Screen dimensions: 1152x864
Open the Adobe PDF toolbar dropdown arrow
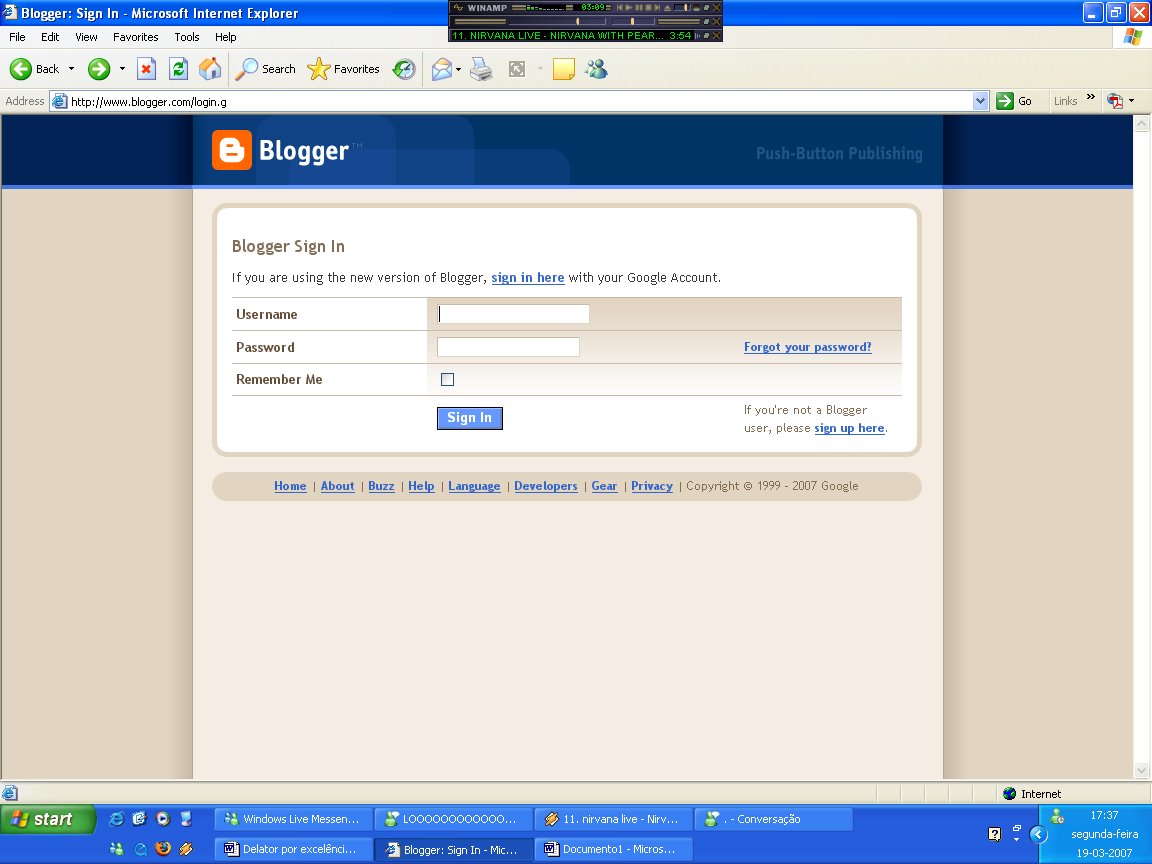[1131, 101]
